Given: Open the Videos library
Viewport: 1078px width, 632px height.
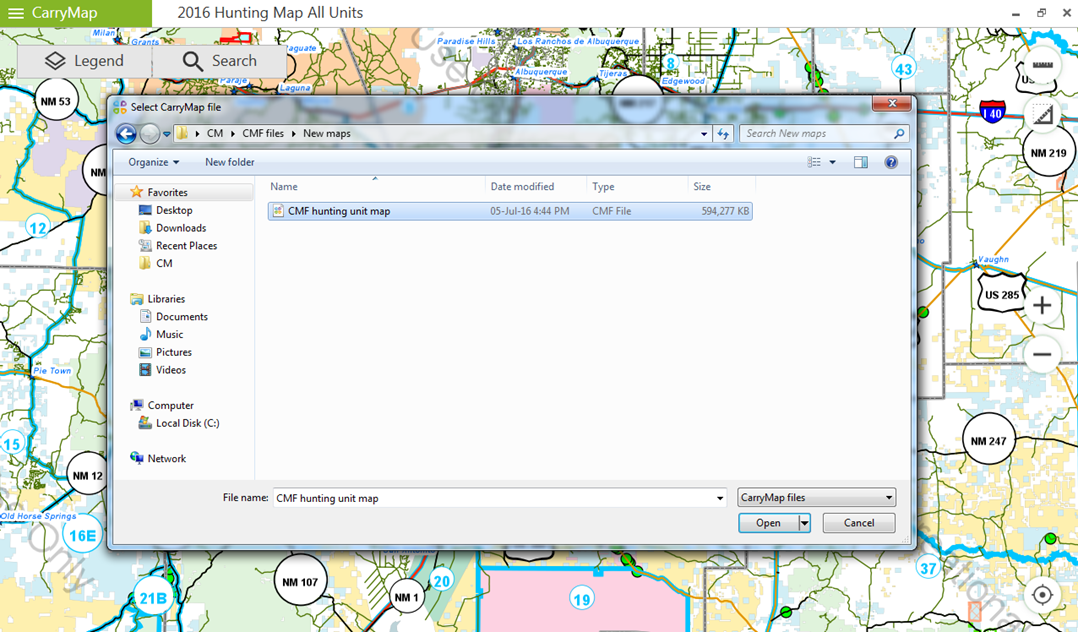Looking at the screenshot, I should point(170,370).
